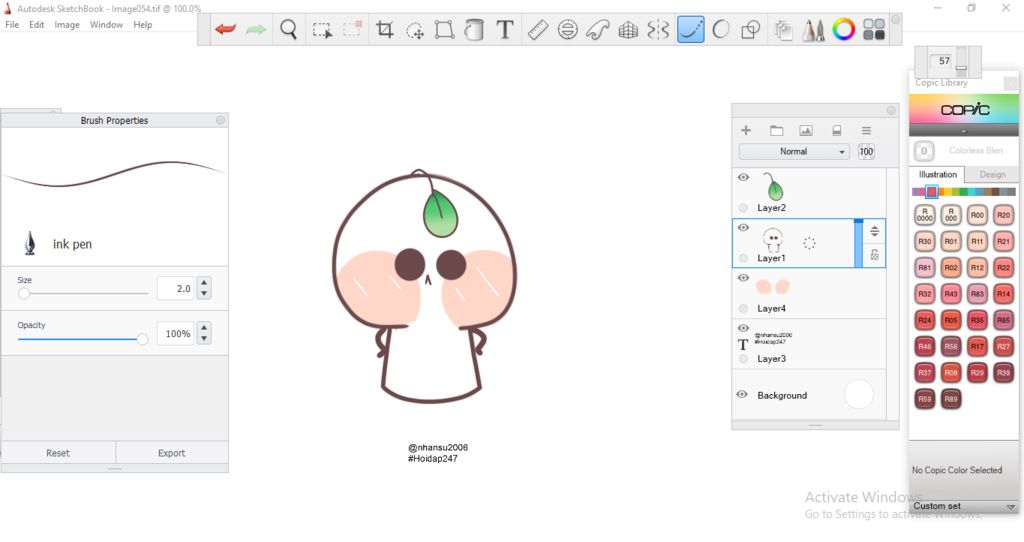This screenshot has height=542, width=1024.
Task: Select the Crop tool in toolbar
Action: click(x=384, y=30)
